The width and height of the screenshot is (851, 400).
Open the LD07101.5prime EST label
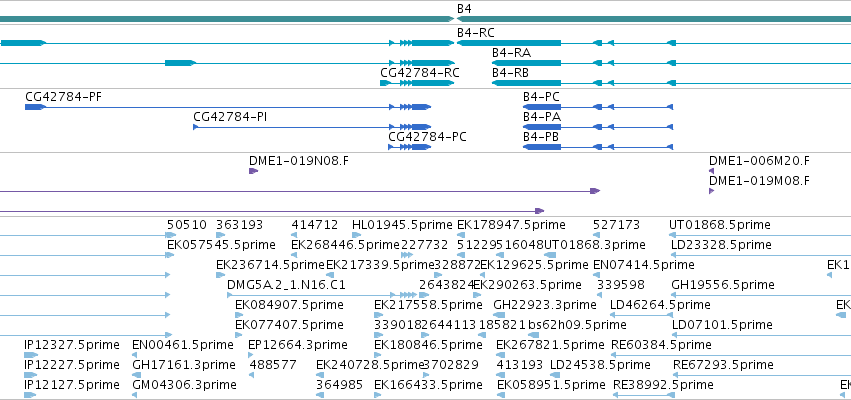[x=722, y=325]
